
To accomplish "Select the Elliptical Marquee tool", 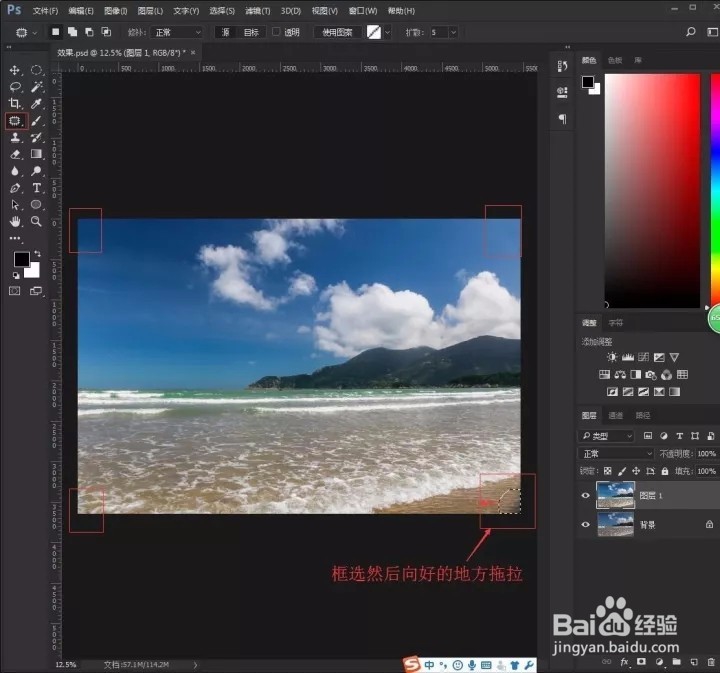I will [x=36, y=70].
